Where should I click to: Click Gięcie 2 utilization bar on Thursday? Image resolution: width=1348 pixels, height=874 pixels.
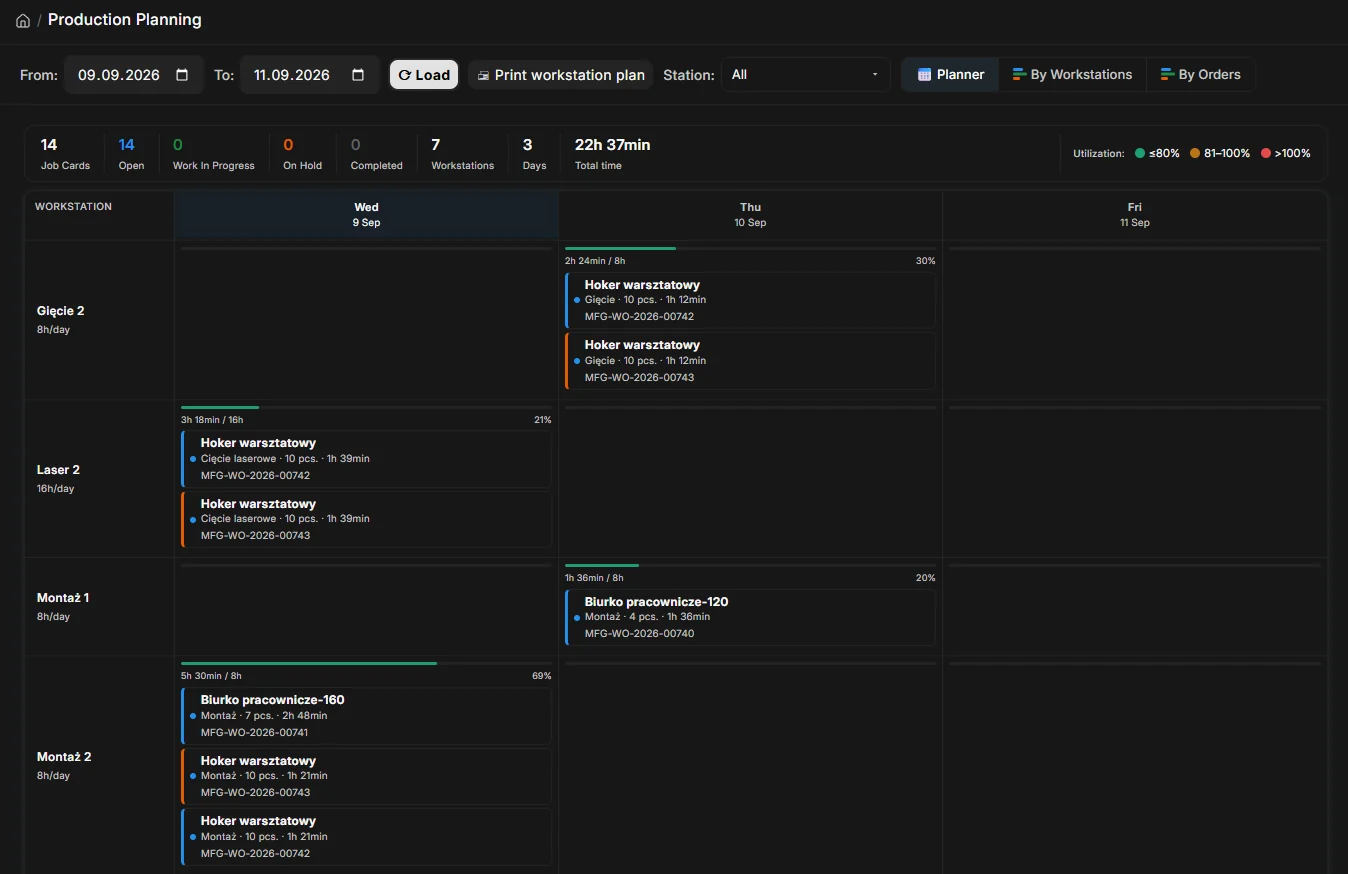[750, 248]
